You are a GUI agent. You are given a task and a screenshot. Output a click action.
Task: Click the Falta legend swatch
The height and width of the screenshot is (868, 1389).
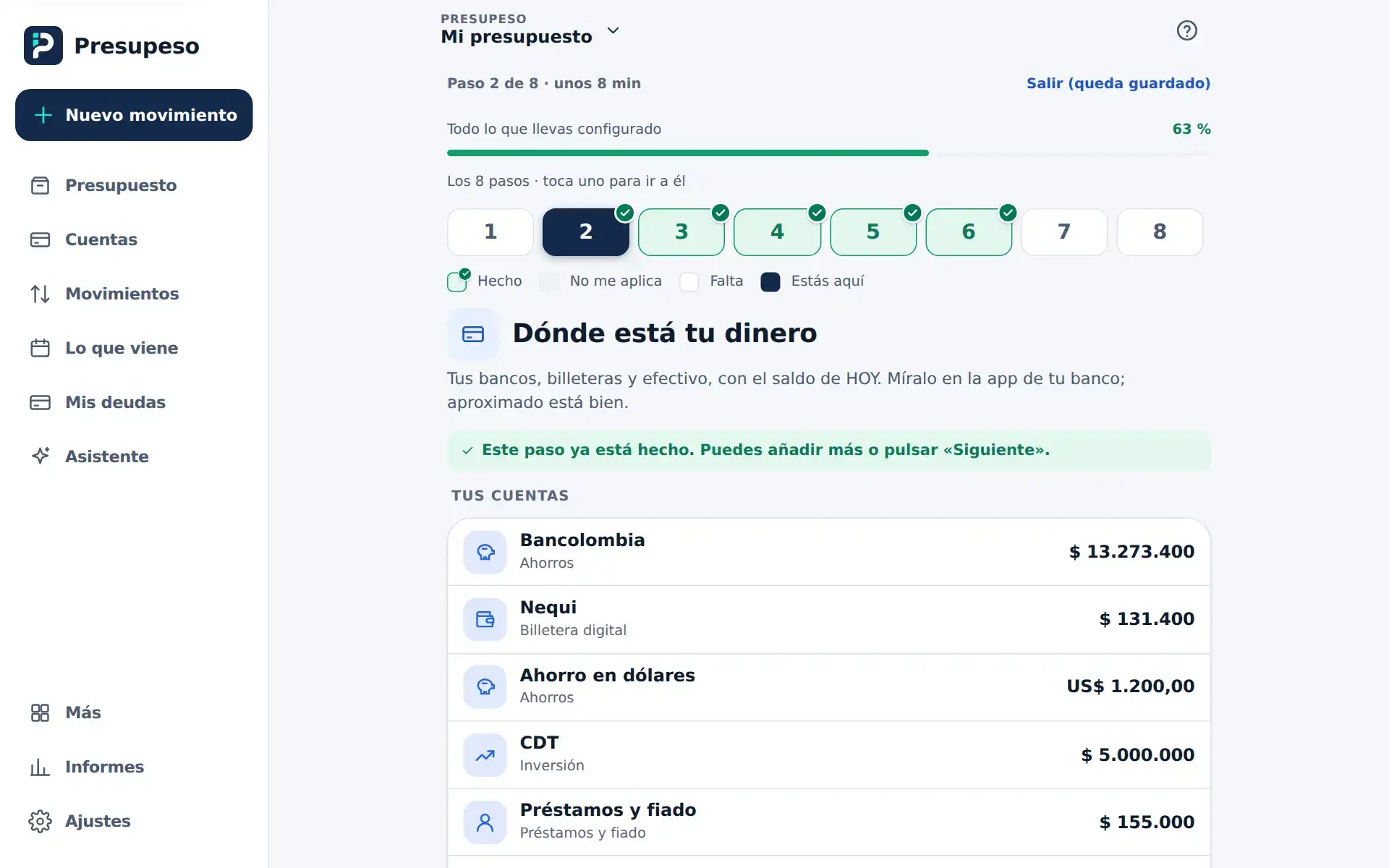coord(689,281)
